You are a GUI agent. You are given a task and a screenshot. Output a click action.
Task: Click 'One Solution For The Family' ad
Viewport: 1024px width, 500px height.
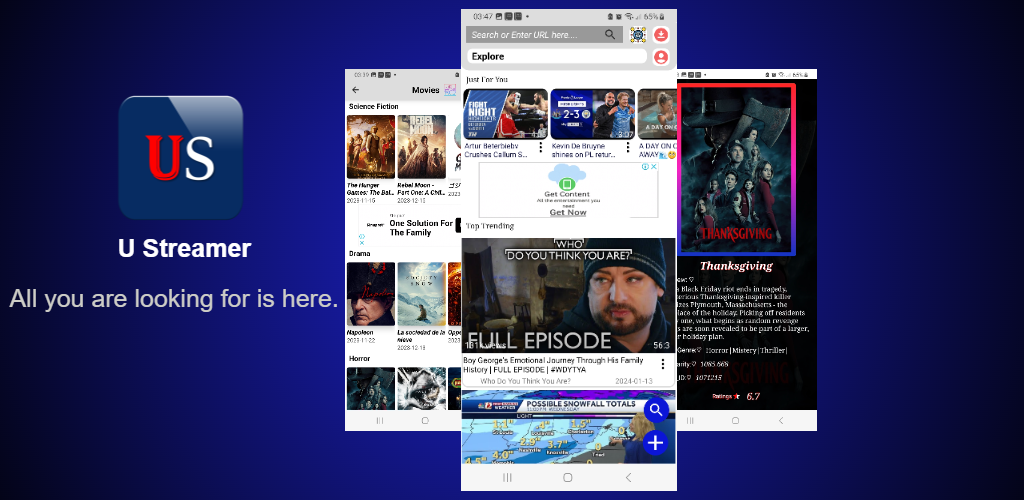coord(421,228)
